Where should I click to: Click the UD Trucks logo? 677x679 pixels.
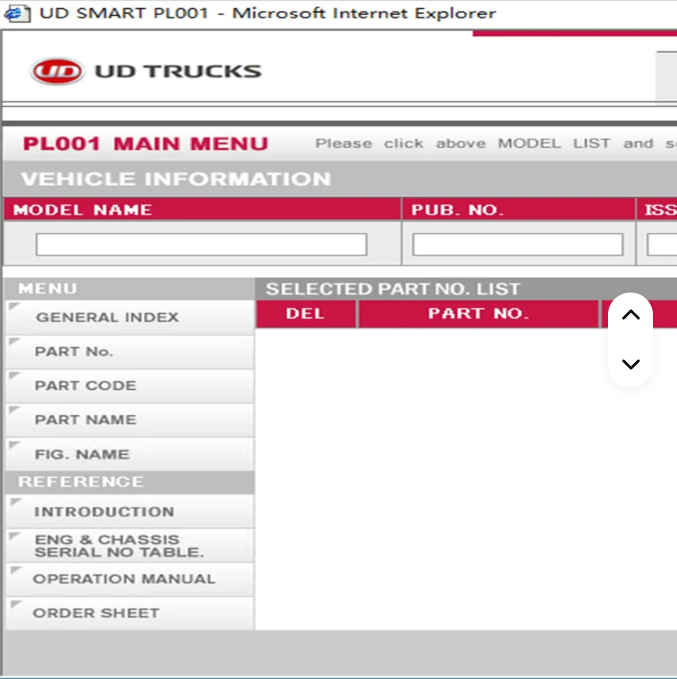click(x=146, y=71)
